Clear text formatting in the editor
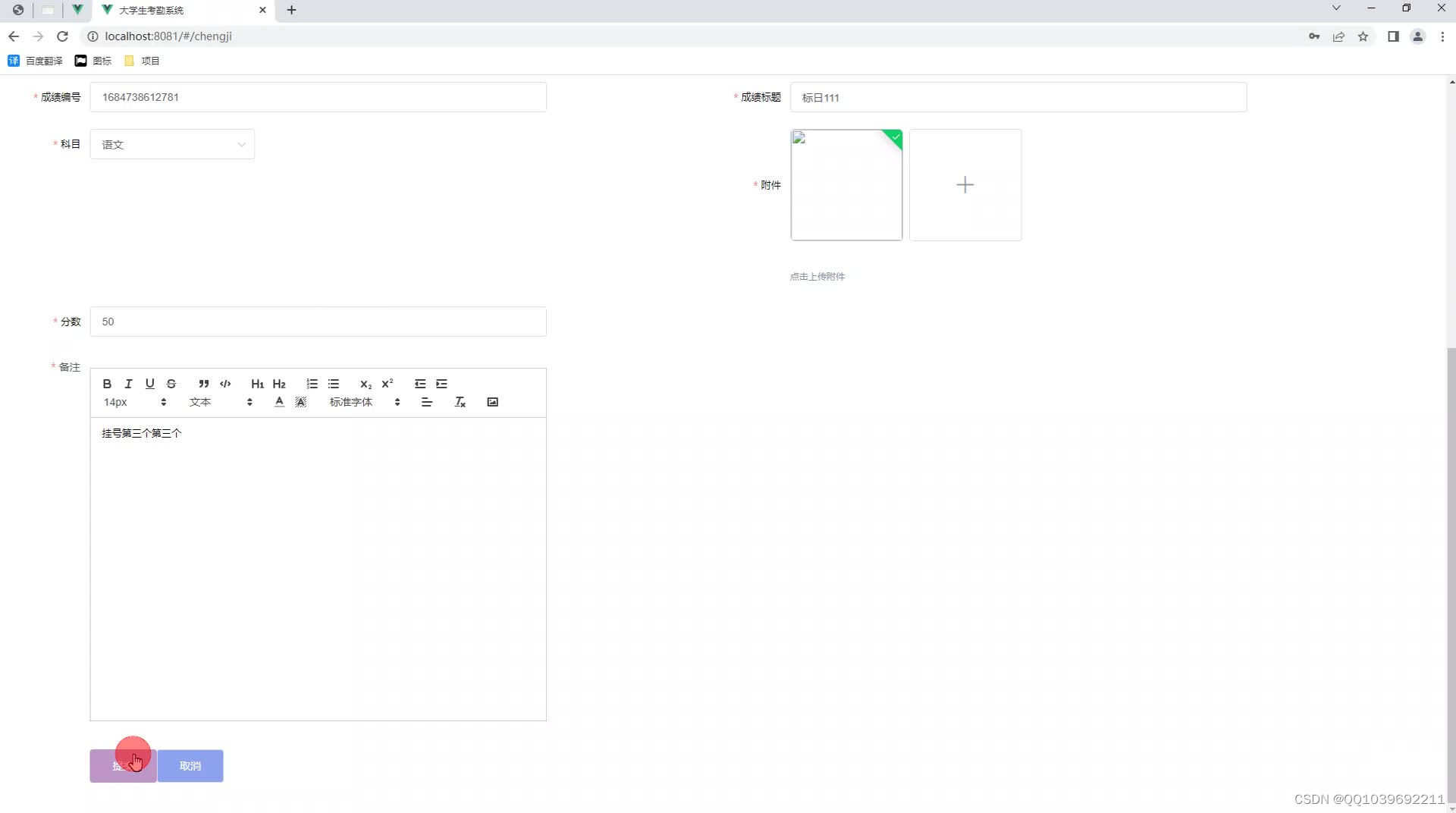 460,402
